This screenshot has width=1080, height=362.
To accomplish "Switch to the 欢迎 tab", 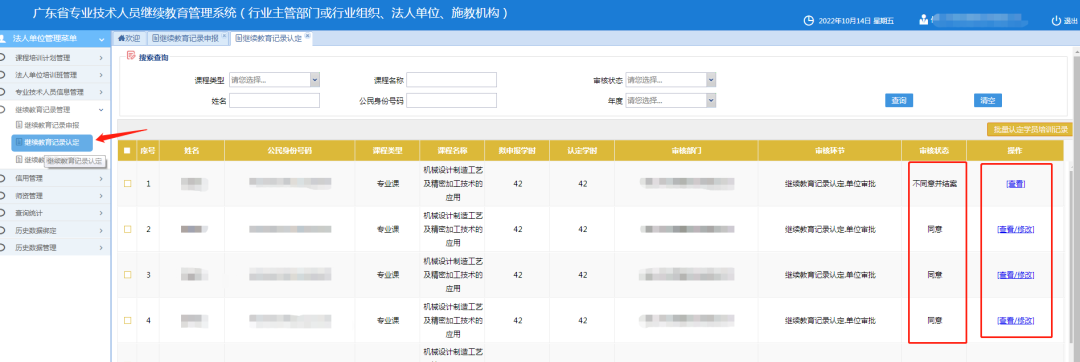I will [x=129, y=39].
